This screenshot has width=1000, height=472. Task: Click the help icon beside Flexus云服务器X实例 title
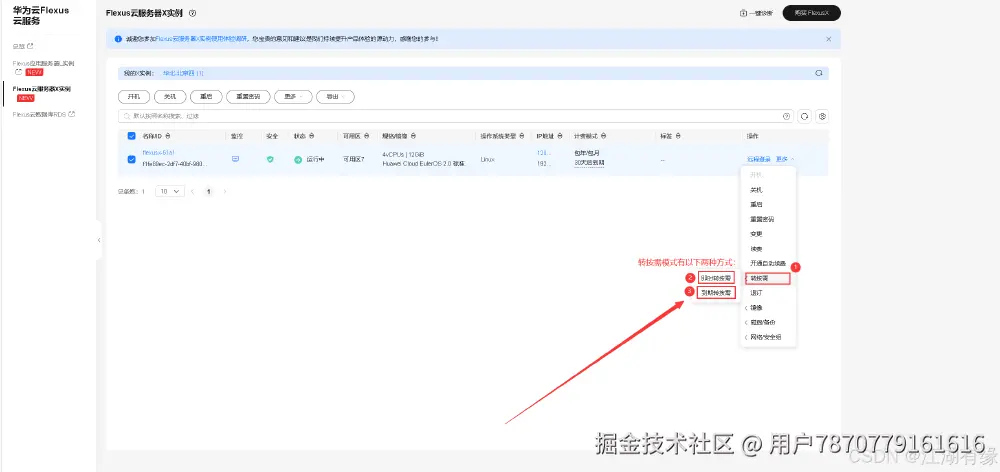tap(193, 13)
